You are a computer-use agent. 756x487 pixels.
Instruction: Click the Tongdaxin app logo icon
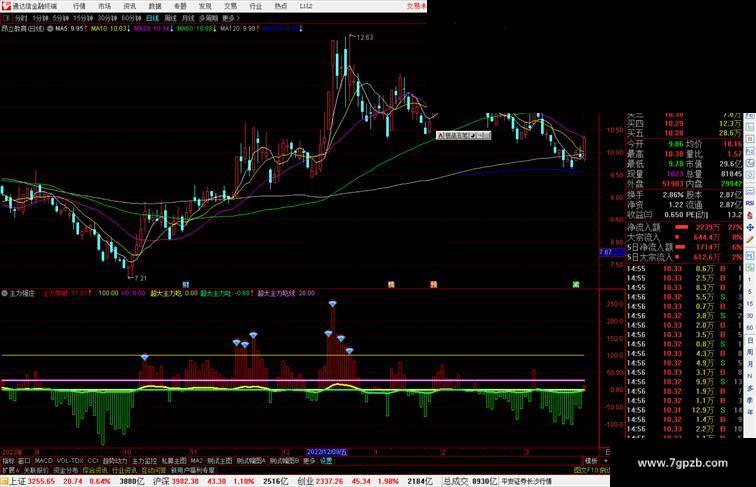6,6
